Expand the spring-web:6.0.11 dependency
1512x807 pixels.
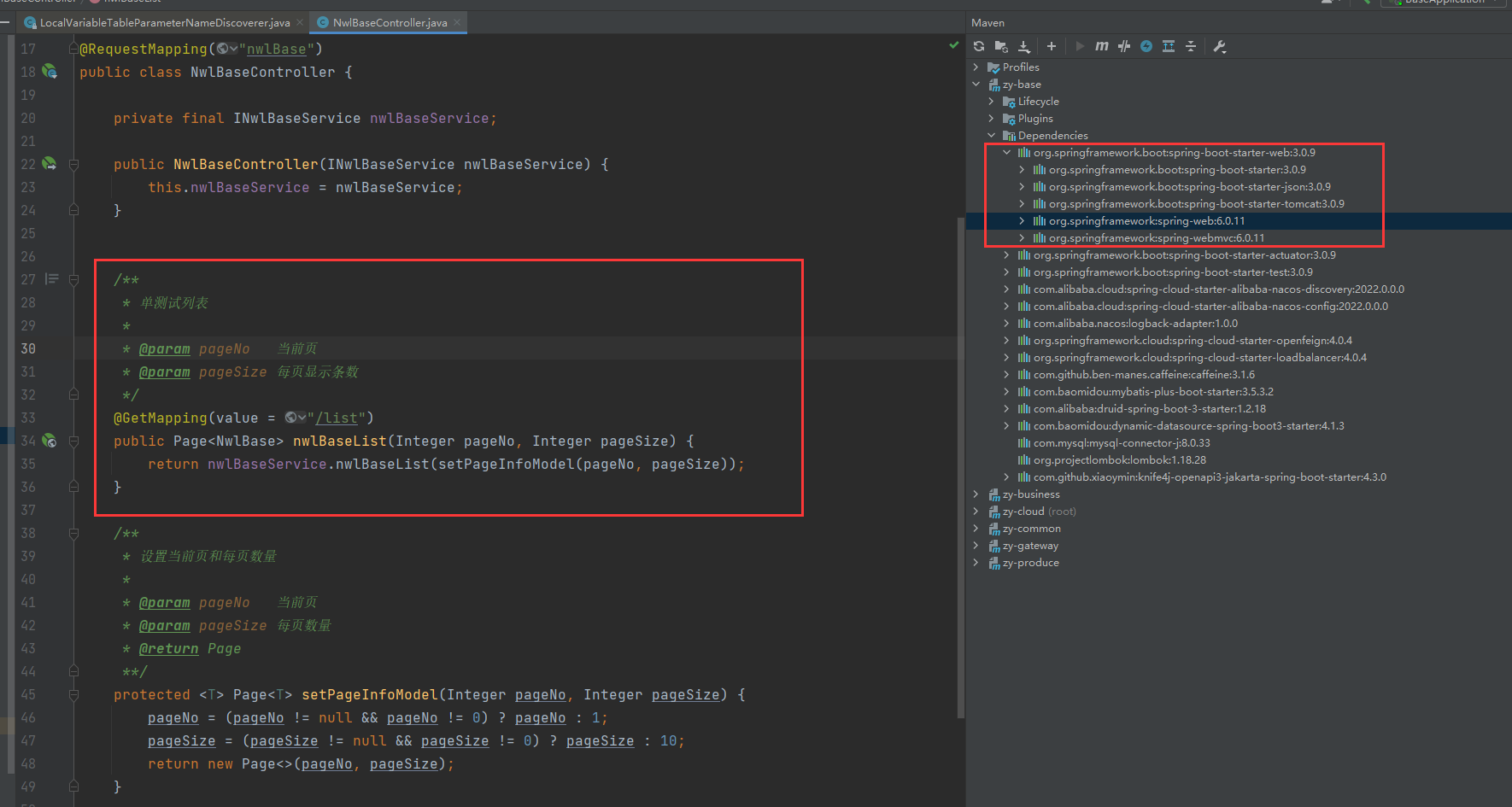pos(1022,220)
